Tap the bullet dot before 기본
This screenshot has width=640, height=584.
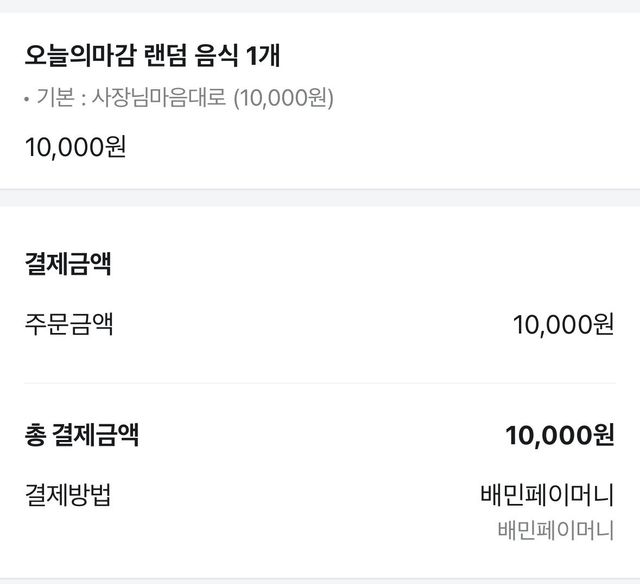(28, 99)
